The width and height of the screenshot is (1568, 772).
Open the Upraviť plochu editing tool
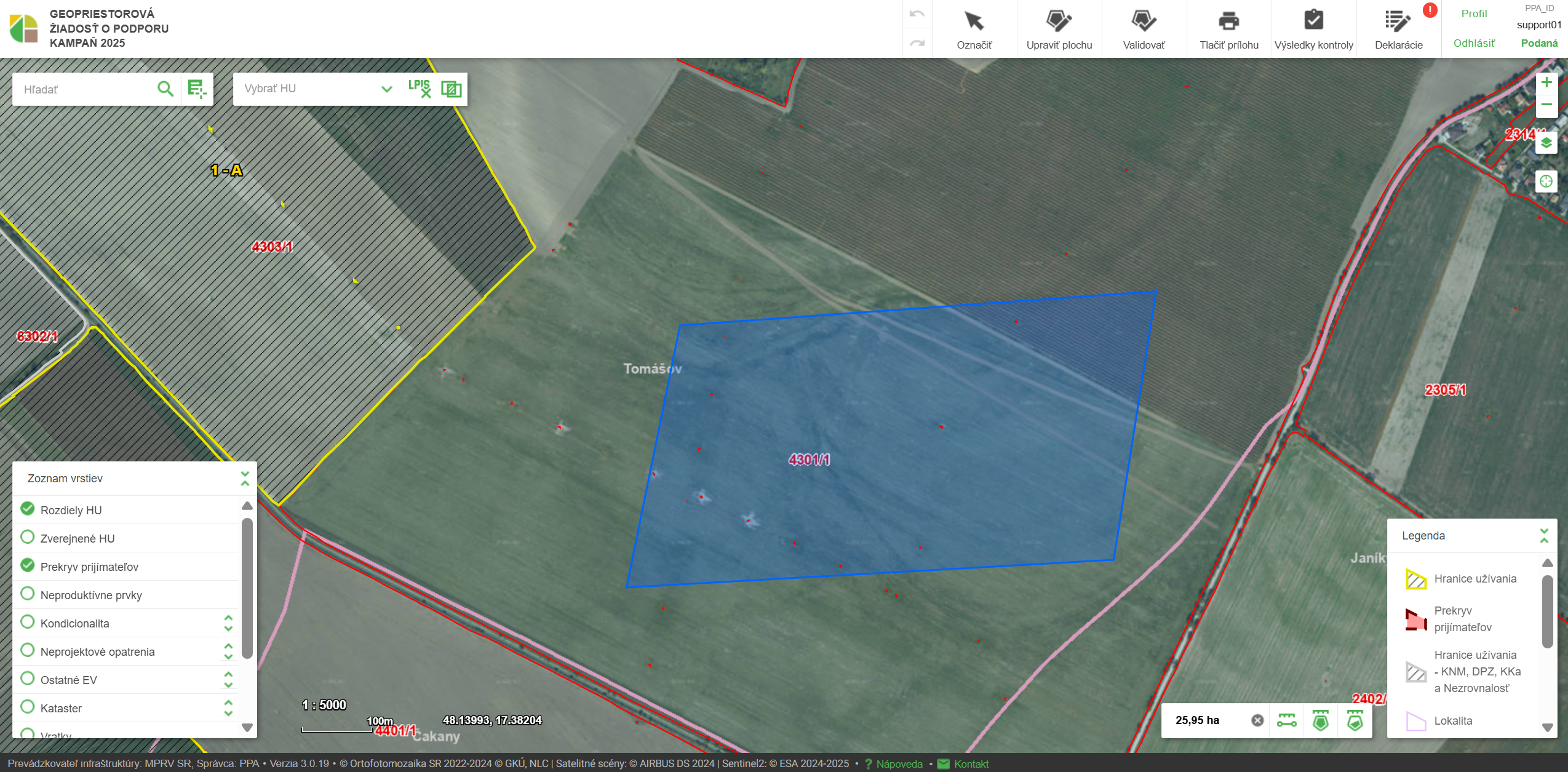point(1059,30)
